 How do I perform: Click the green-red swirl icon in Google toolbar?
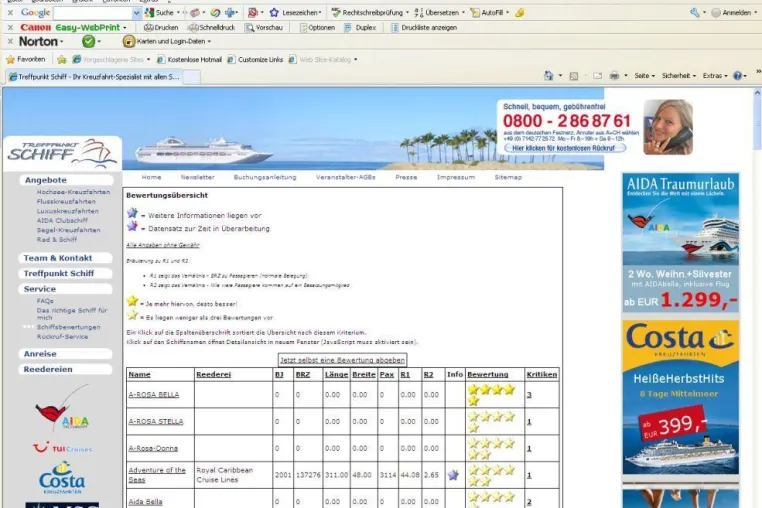point(215,13)
